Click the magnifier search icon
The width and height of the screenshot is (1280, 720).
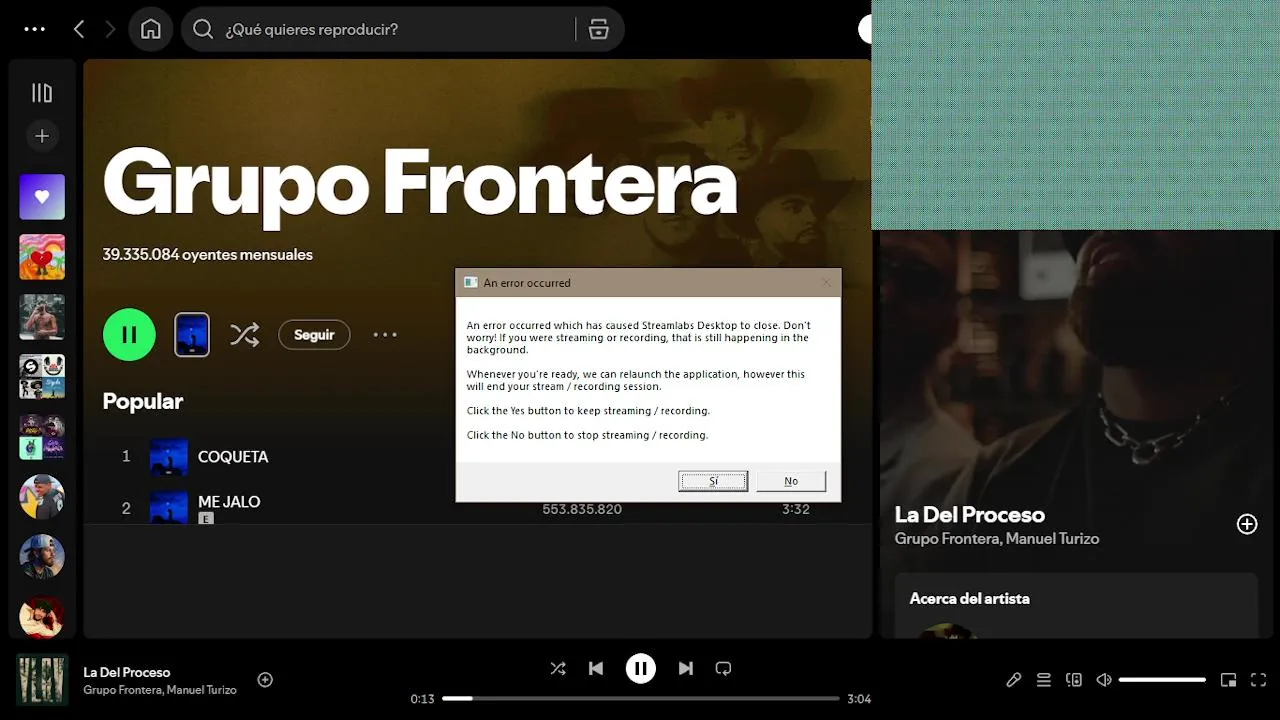(203, 29)
